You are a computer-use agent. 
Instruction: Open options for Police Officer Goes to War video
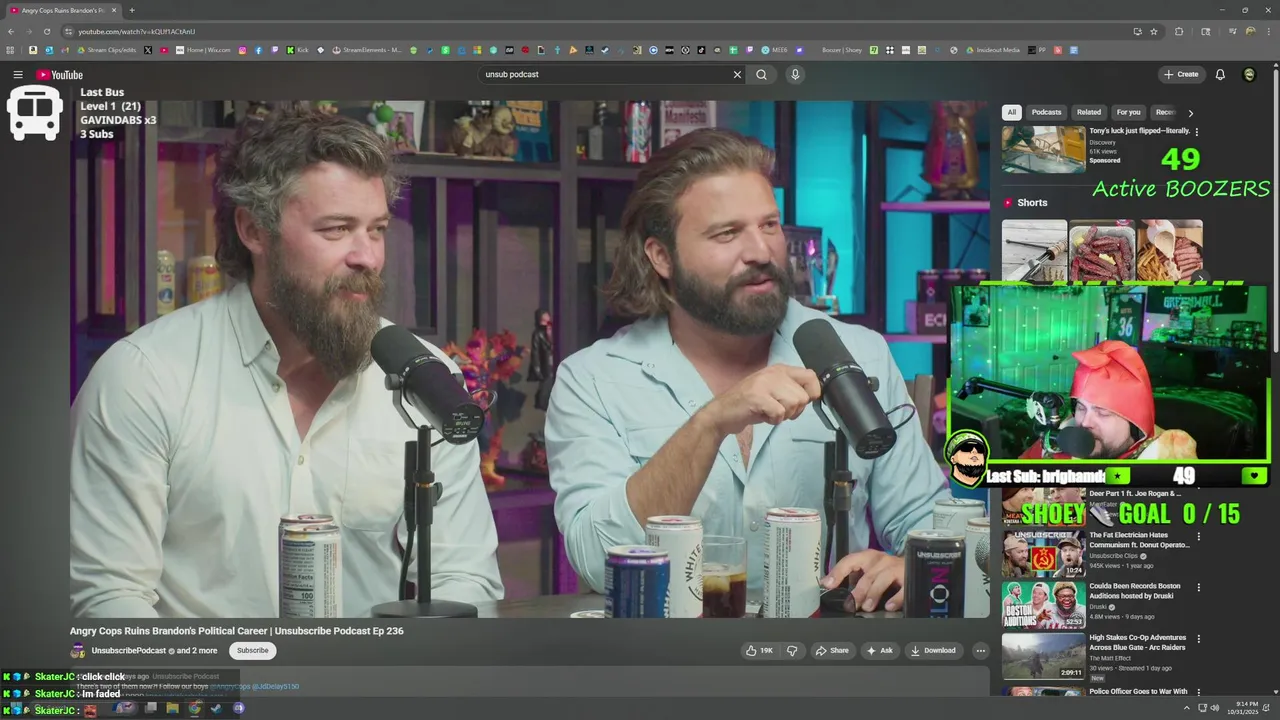coord(1198,692)
